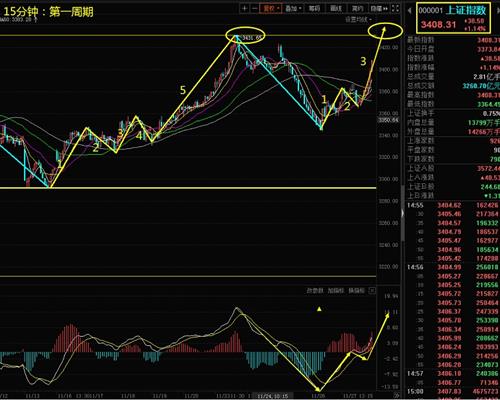Select tick row 15:00 3407.03
500x400 pixels.
coord(453,391)
